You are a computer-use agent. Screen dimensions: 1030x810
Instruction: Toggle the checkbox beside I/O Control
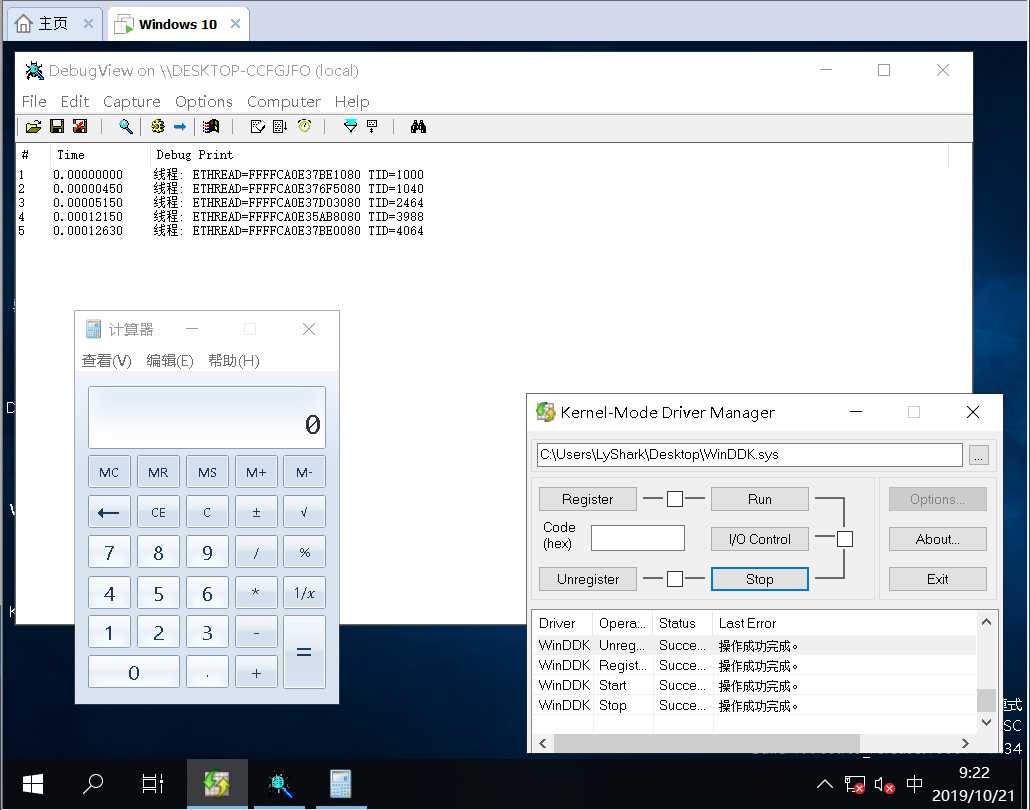pos(845,539)
